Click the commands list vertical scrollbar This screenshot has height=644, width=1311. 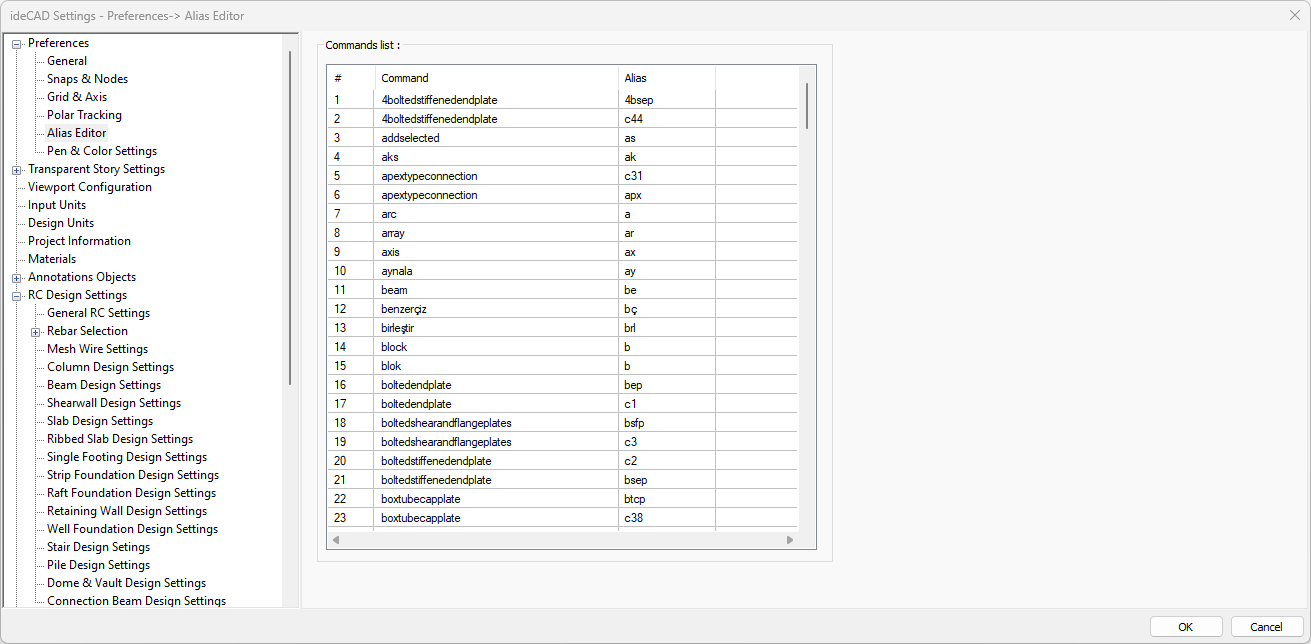pyautogui.click(x=807, y=106)
